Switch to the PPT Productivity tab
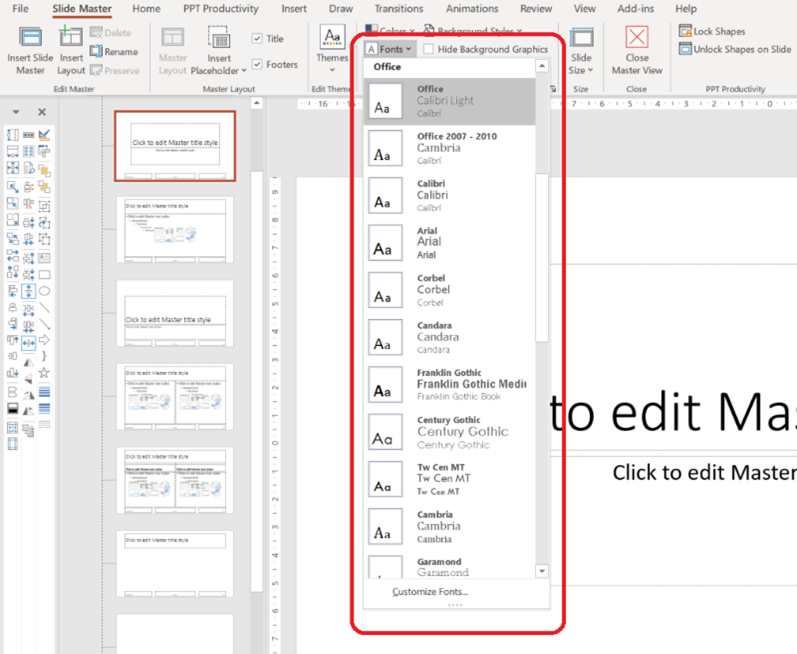Image resolution: width=797 pixels, height=654 pixels. 221,9
